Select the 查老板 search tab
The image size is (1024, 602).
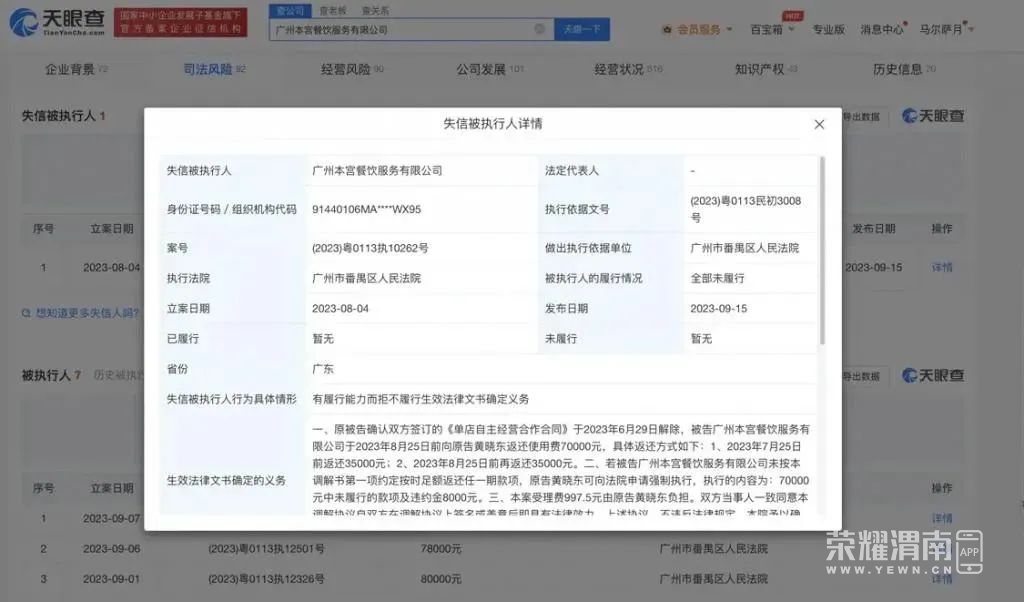[333, 10]
